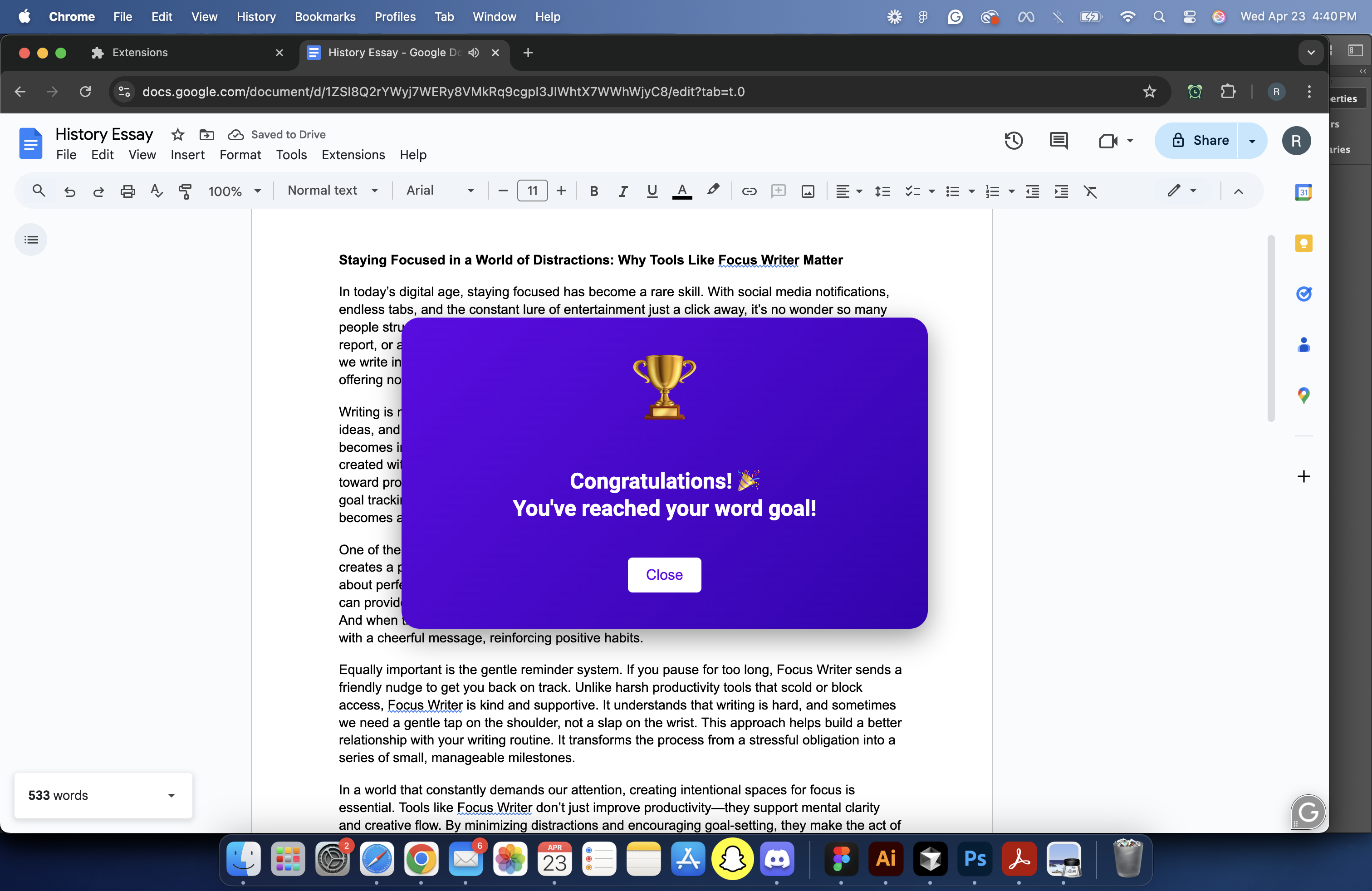The width and height of the screenshot is (1372, 891).
Task: Open the Docs Edit menu
Action: pos(102,154)
